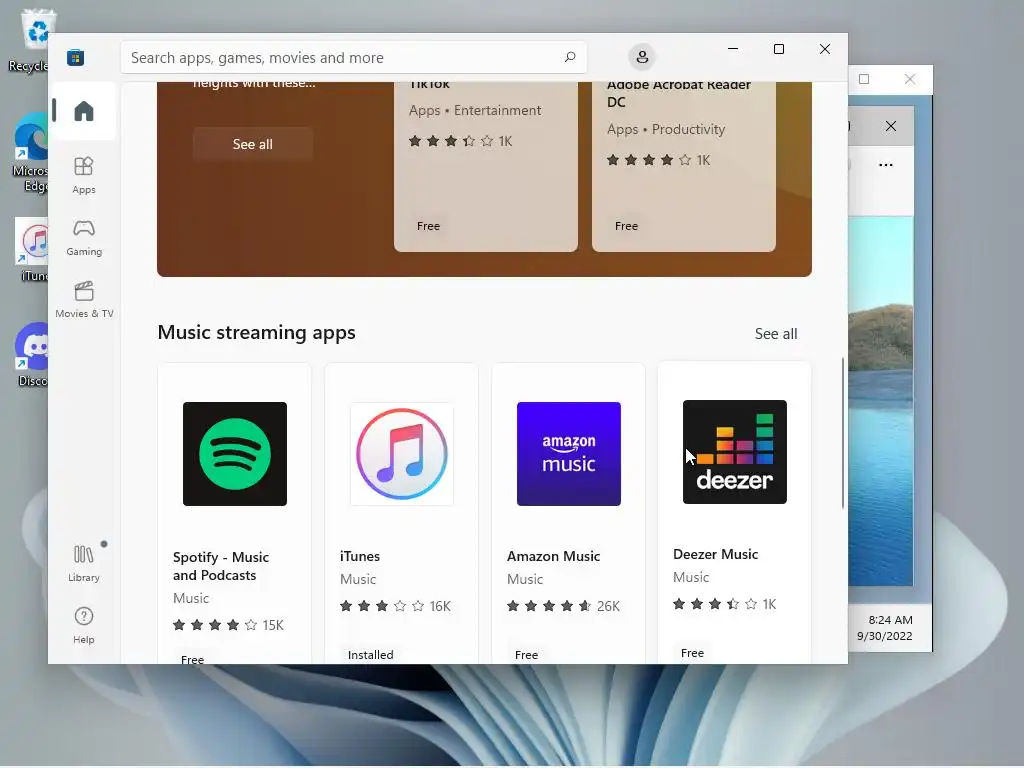Click the search magnifier icon

click(569, 57)
